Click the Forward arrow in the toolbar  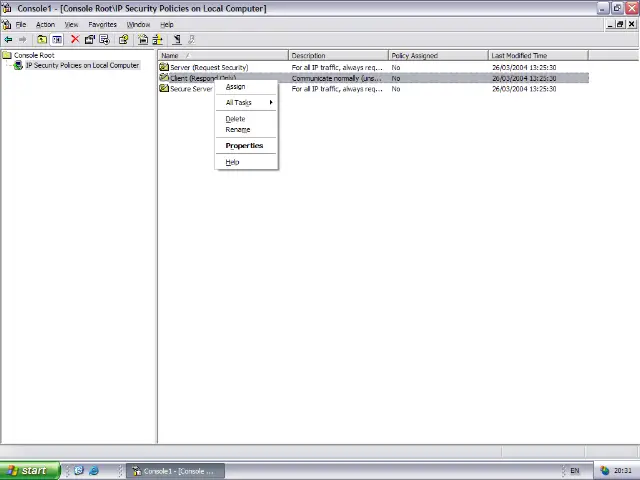pos(22,40)
